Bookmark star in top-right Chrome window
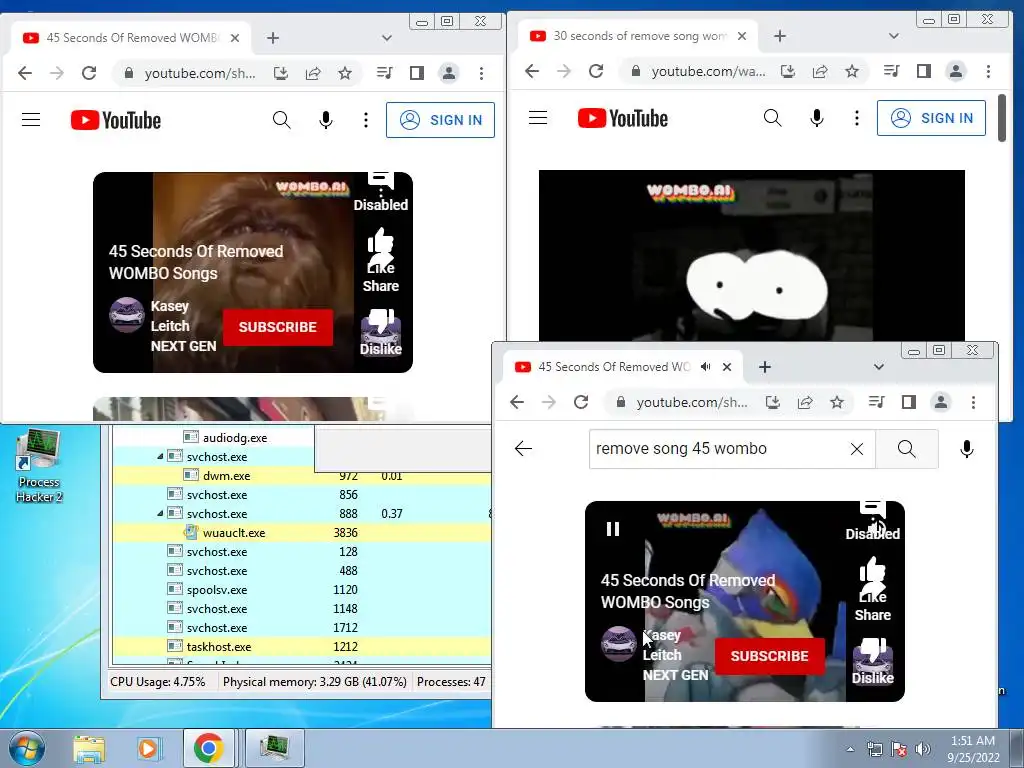The height and width of the screenshot is (768, 1024). click(x=852, y=71)
